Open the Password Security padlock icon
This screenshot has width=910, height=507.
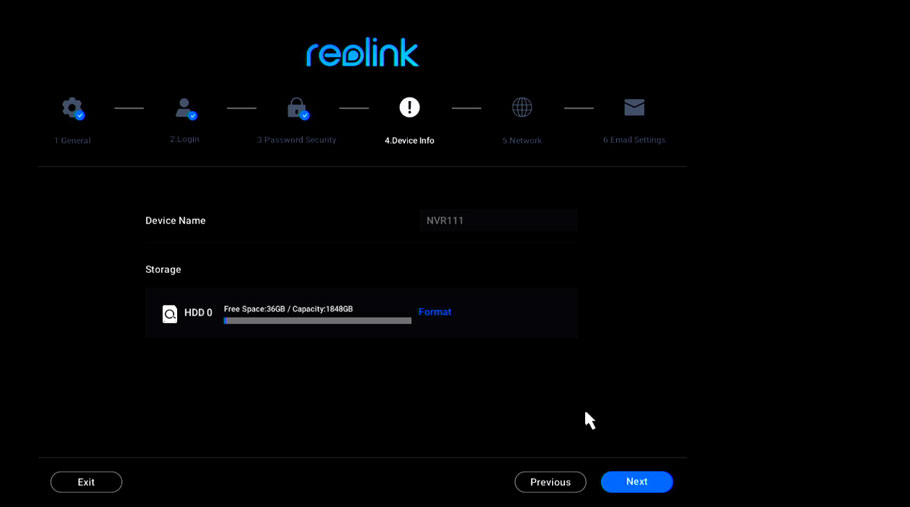click(296, 107)
